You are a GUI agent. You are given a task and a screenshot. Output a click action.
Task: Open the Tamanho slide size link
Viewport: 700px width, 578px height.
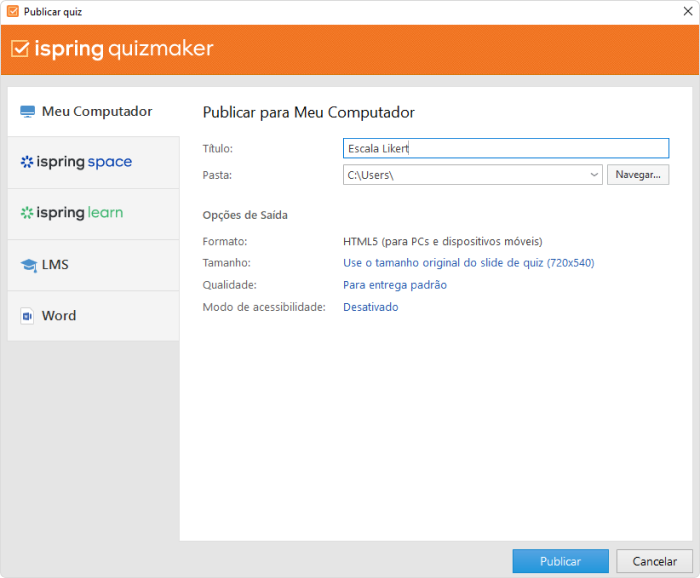pos(468,263)
